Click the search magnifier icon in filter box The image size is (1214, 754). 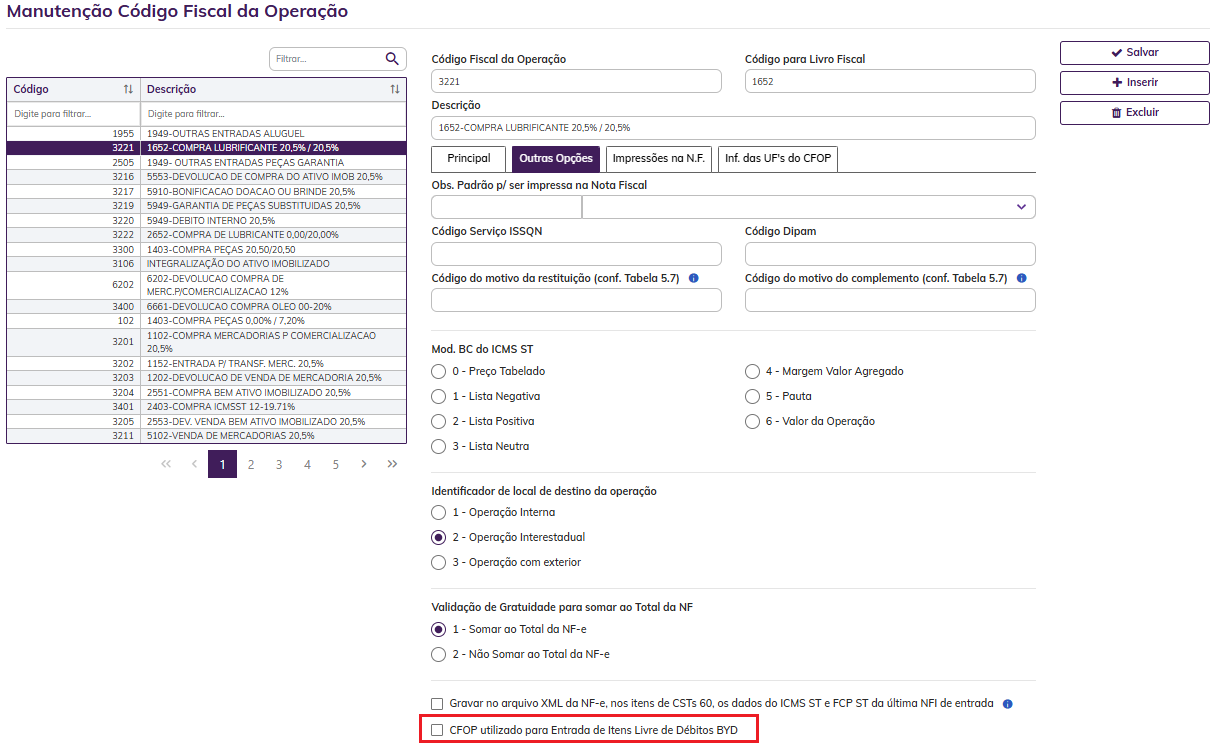pos(392,59)
